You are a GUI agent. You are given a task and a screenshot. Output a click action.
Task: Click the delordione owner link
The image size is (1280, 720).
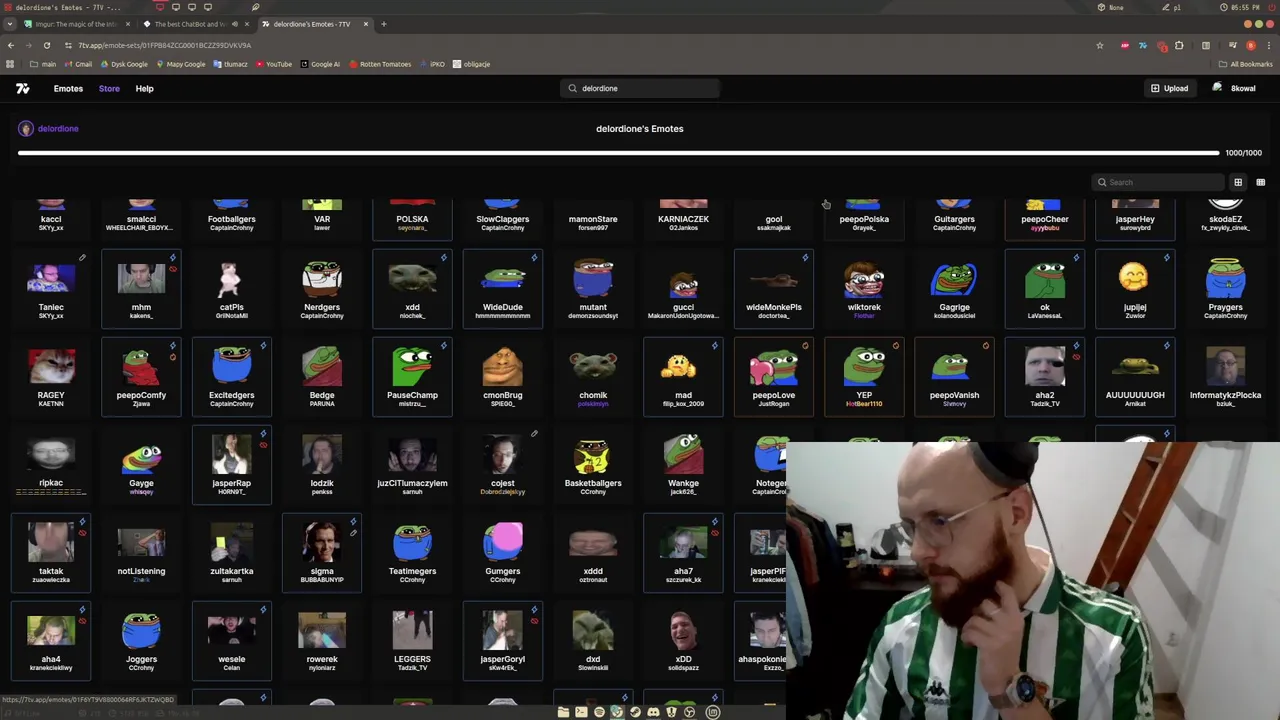(48, 128)
